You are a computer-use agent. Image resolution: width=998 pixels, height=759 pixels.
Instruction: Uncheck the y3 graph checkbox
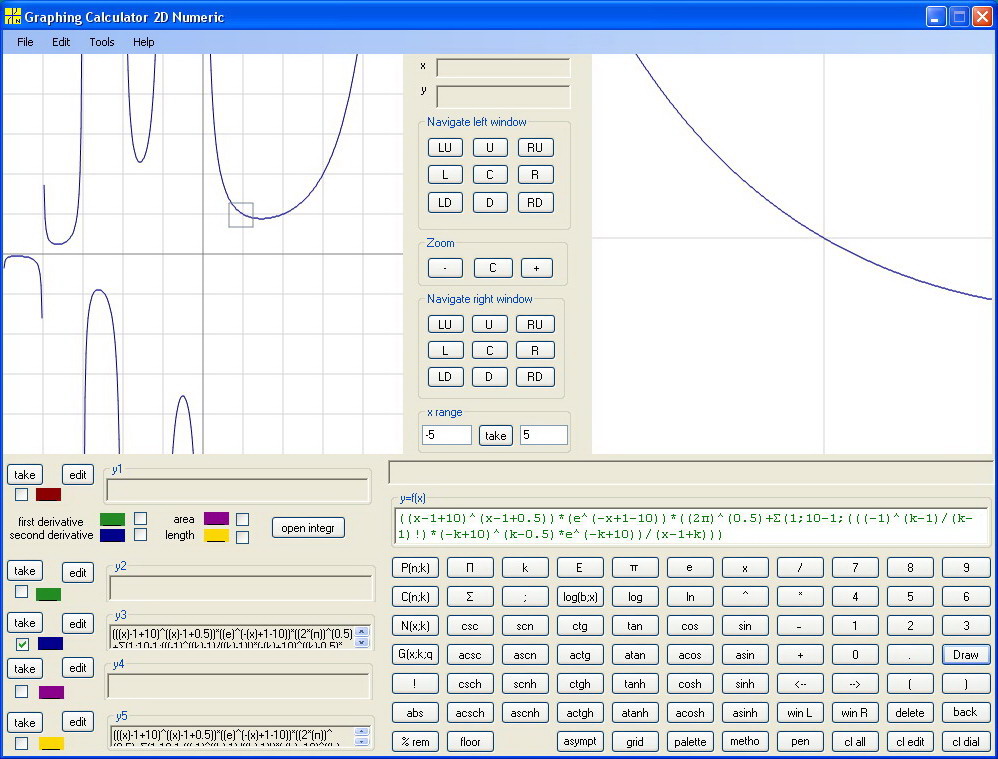[22, 644]
